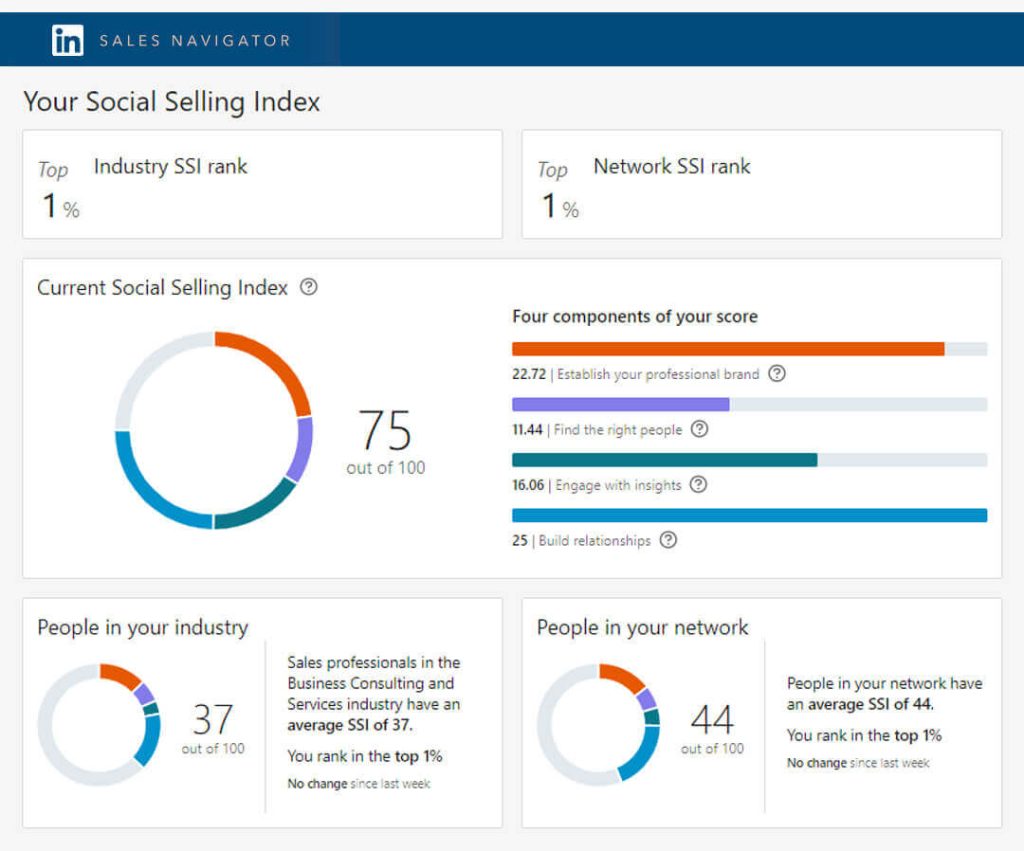Click help icon beside Engage with insights

pos(698,485)
